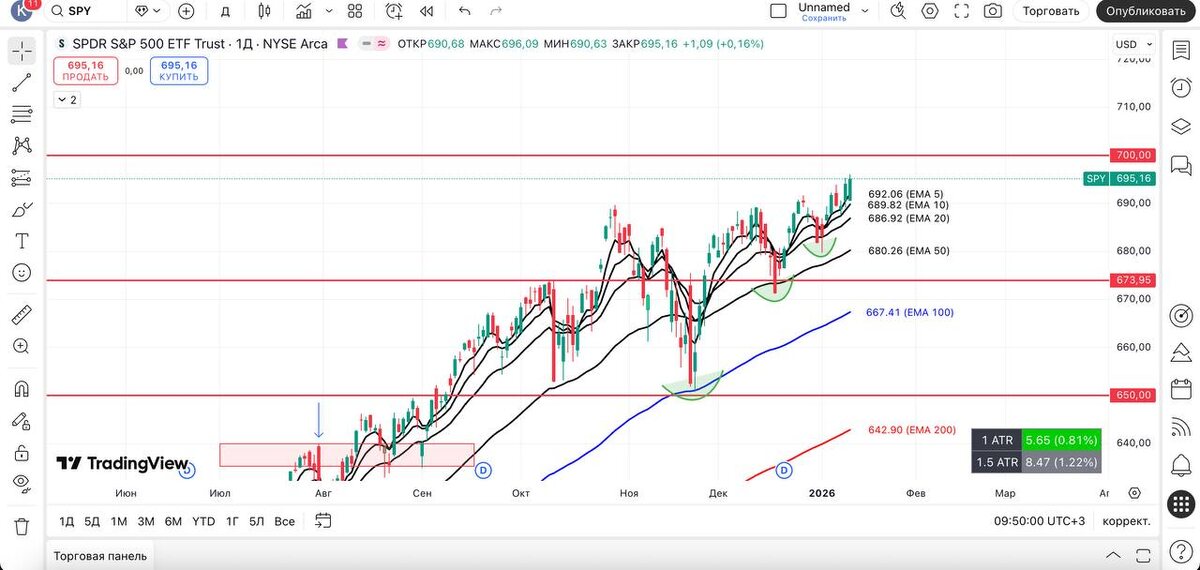Select the 3М time range

146,521
